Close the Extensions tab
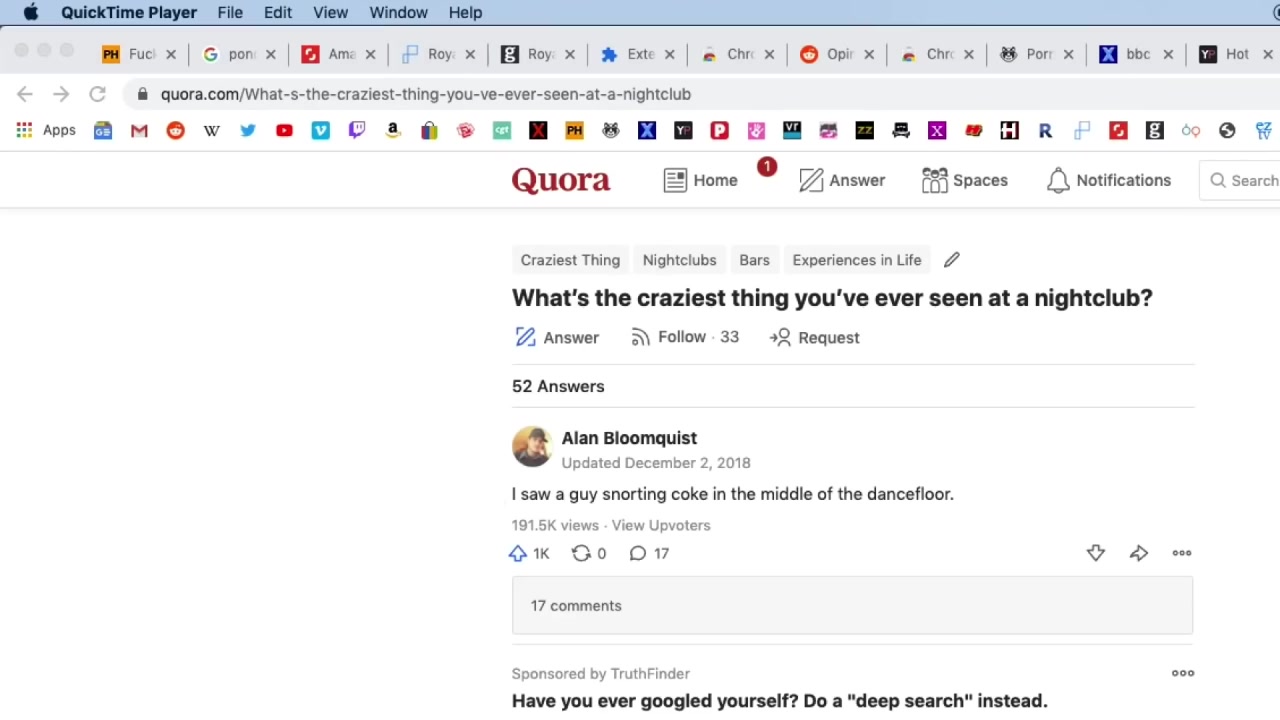Viewport: 1280px width, 720px height. [670, 54]
